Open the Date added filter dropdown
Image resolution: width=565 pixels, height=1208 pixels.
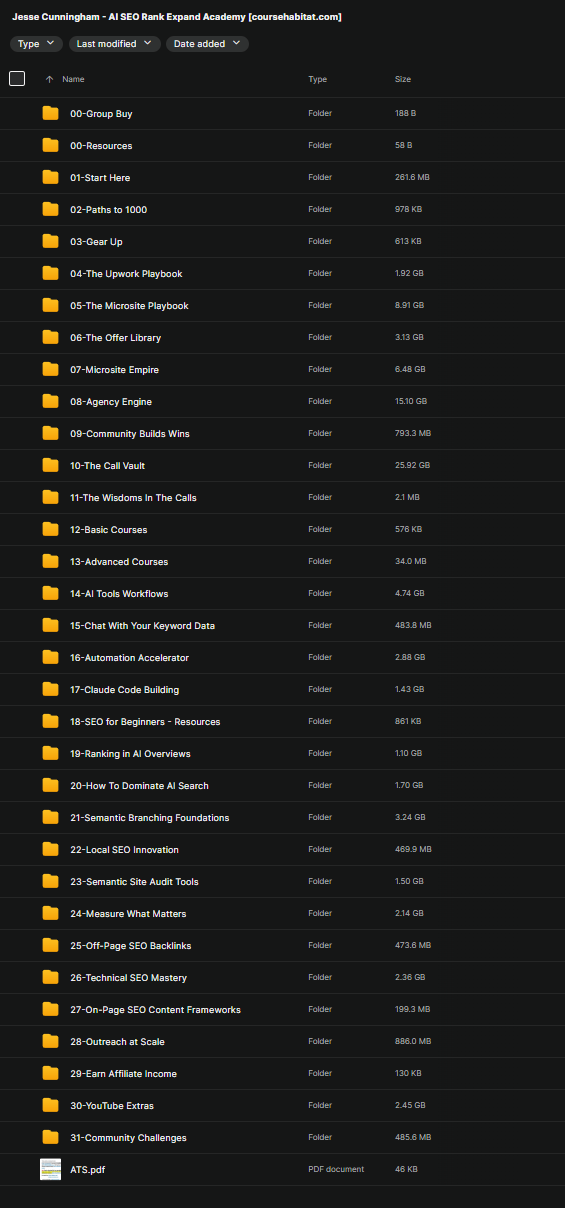coord(208,44)
